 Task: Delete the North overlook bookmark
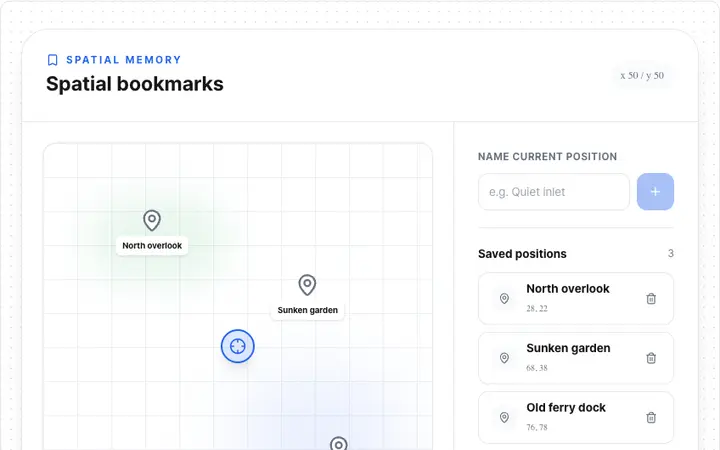coord(651,298)
